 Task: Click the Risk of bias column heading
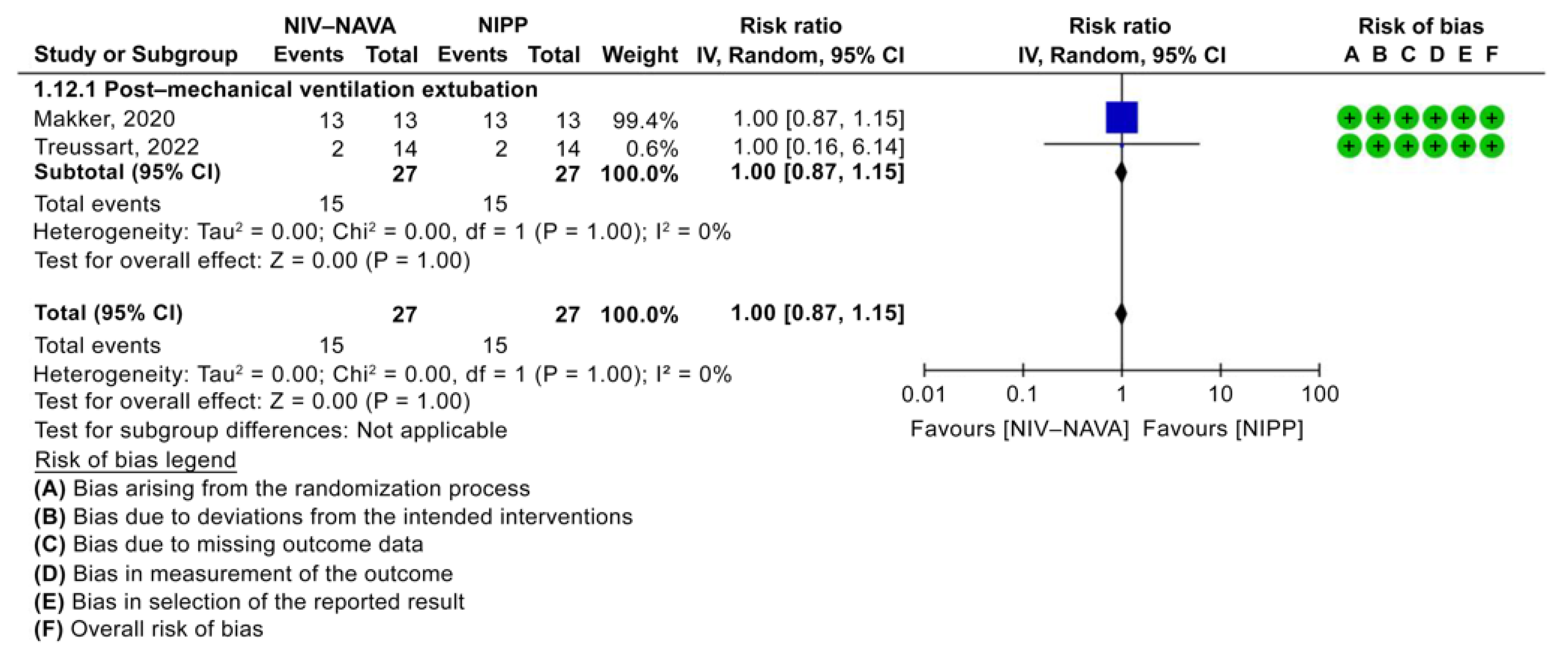pos(1421,26)
